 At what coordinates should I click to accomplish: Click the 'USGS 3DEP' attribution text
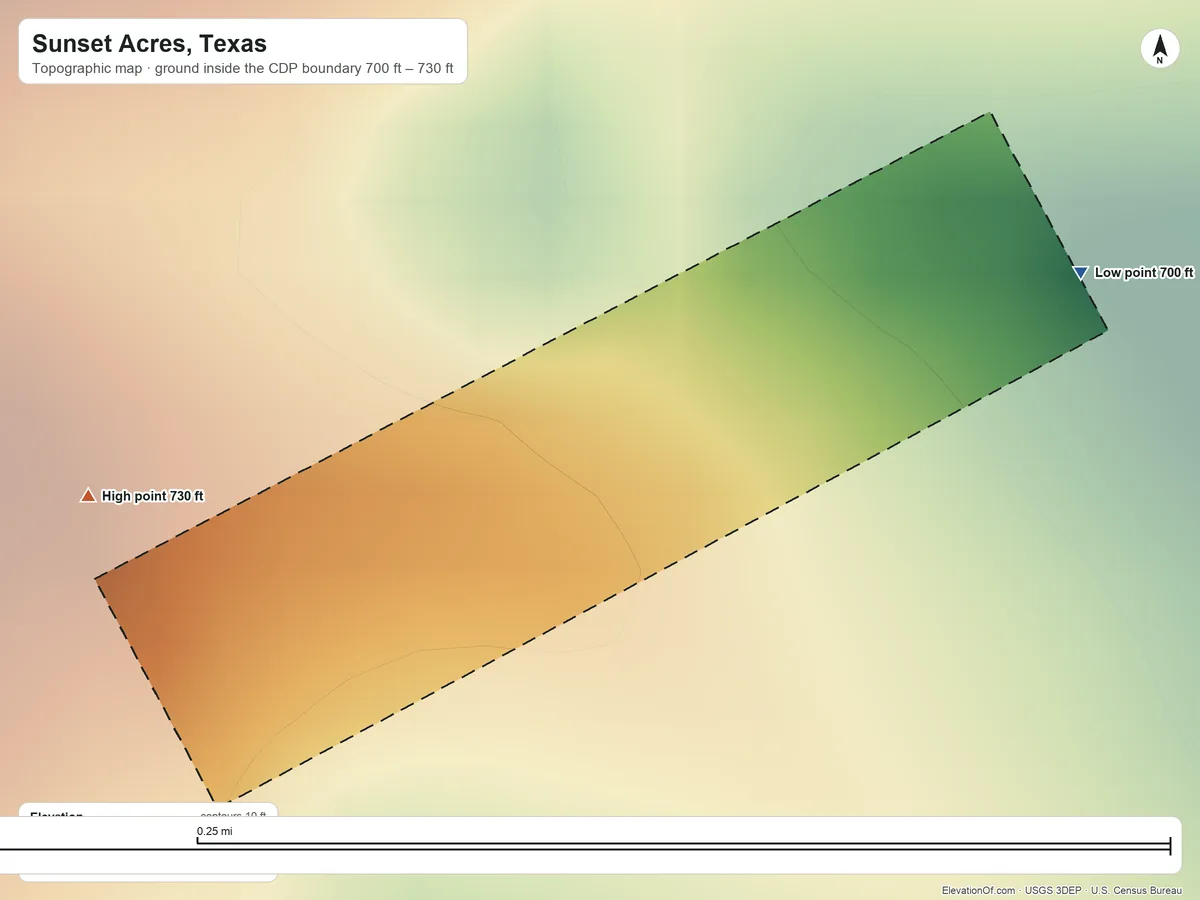[1053, 890]
